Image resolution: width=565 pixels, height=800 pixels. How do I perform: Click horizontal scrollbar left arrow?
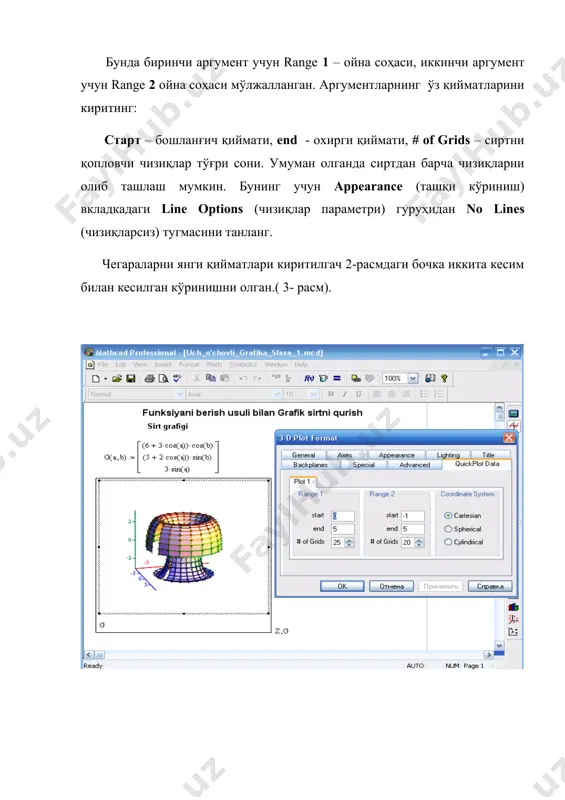(89, 655)
